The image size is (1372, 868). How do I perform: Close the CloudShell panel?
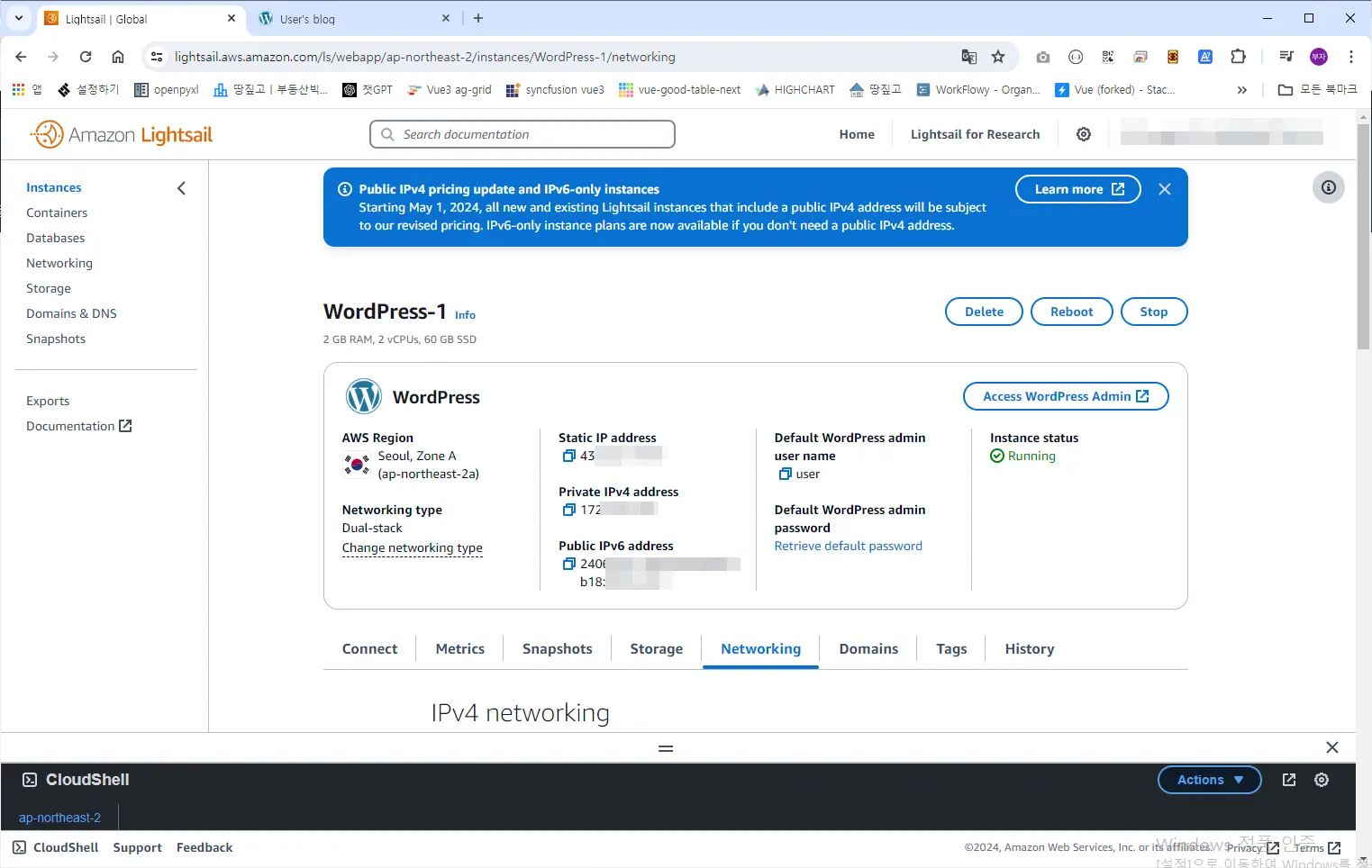(1332, 747)
